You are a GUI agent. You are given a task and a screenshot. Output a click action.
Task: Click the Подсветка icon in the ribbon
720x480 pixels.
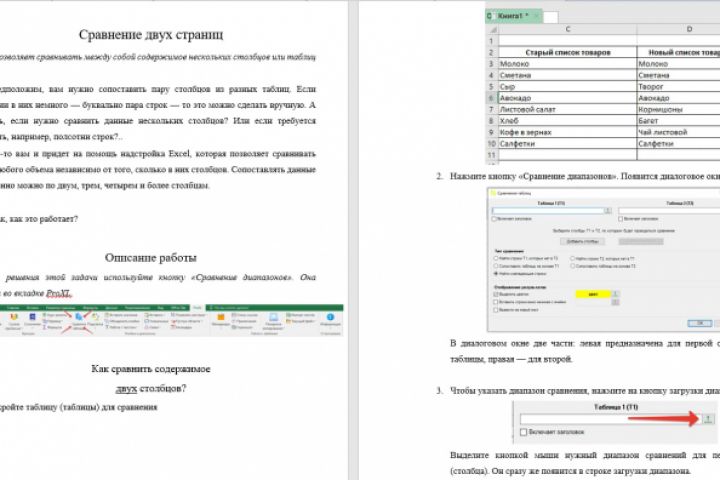click(x=95, y=316)
